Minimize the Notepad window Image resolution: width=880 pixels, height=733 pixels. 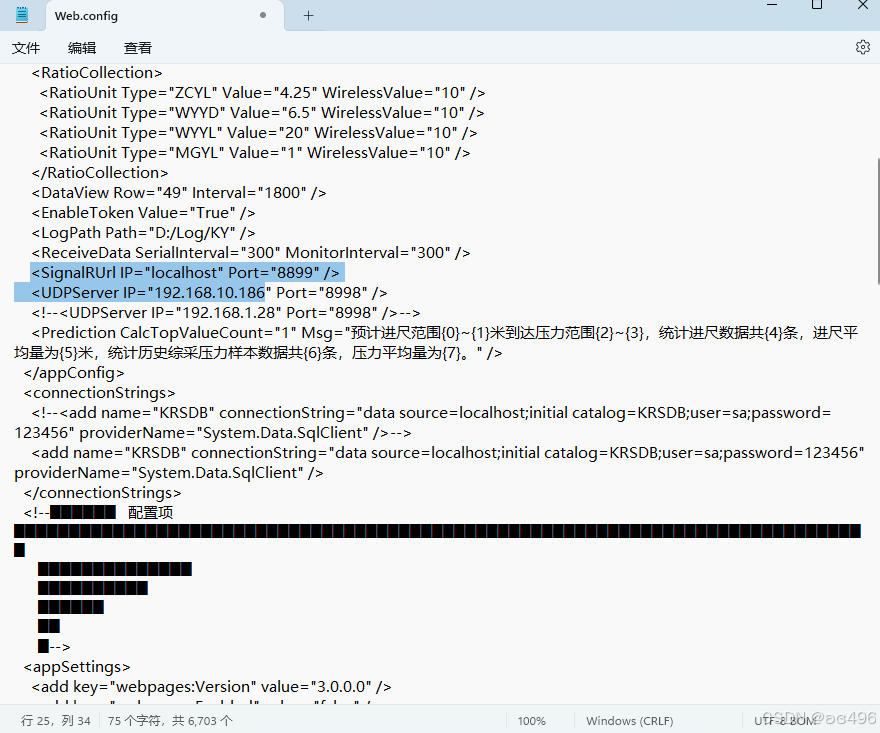point(772,5)
